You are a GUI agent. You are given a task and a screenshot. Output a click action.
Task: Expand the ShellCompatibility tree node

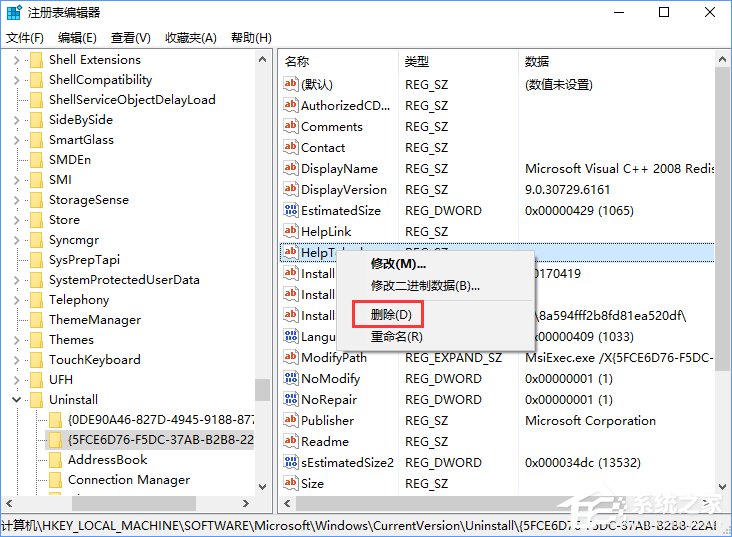tap(16, 80)
